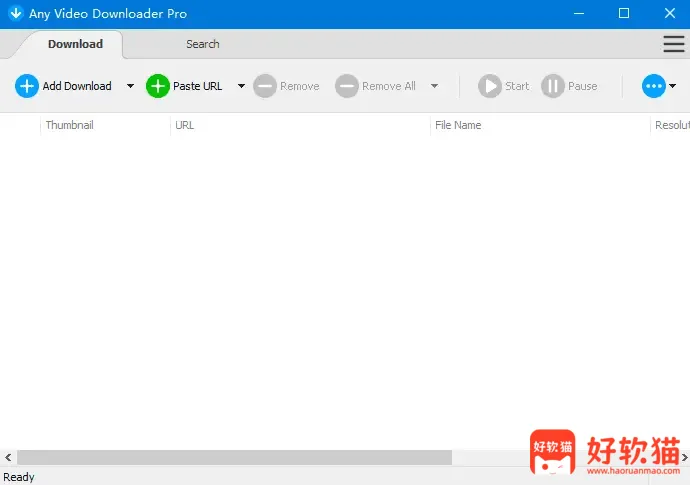690x485 pixels.
Task: Click the gray Remove minus icon
Action: pos(265,86)
